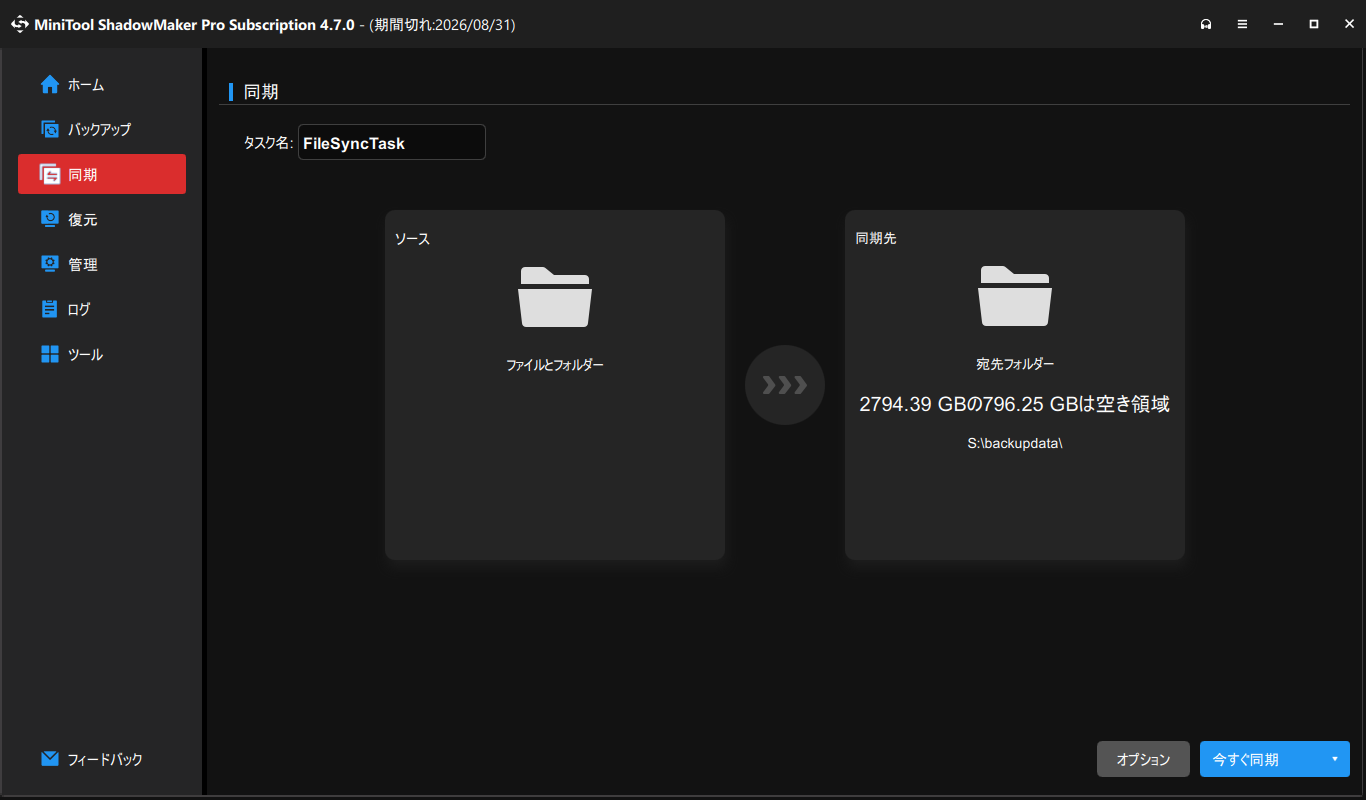Click the backup icon in the sidebar
The height and width of the screenshot is (800, 1366).
pos(50,129)
